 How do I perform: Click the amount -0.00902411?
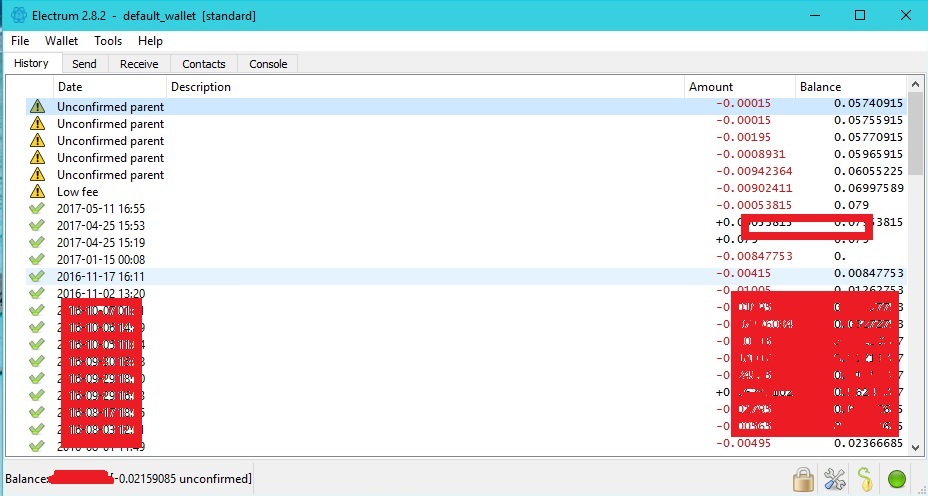(754, 188)
